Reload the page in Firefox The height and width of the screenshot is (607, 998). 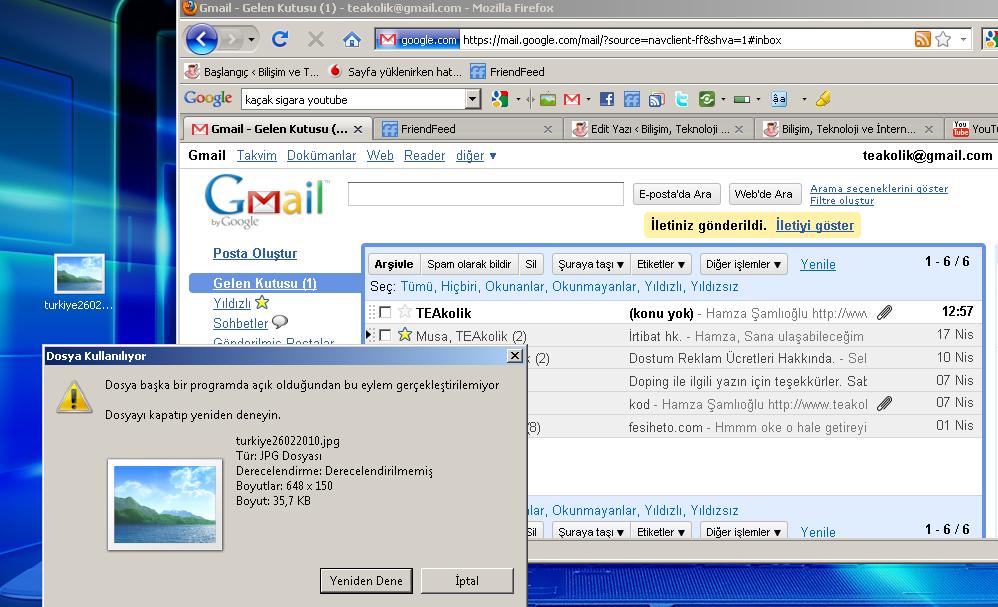280,39
